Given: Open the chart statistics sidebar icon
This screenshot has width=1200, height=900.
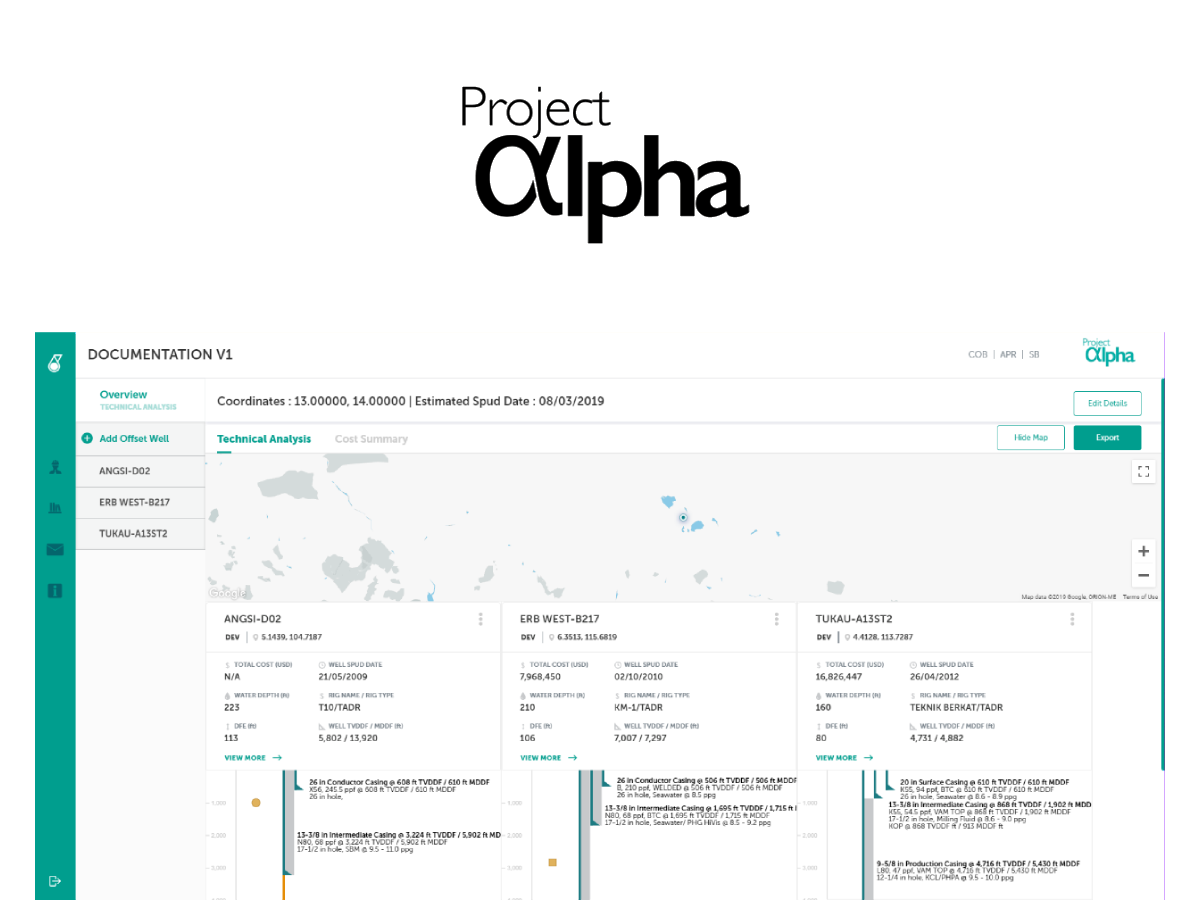Looking at the screenshot, I should click(x=55, y=508).
